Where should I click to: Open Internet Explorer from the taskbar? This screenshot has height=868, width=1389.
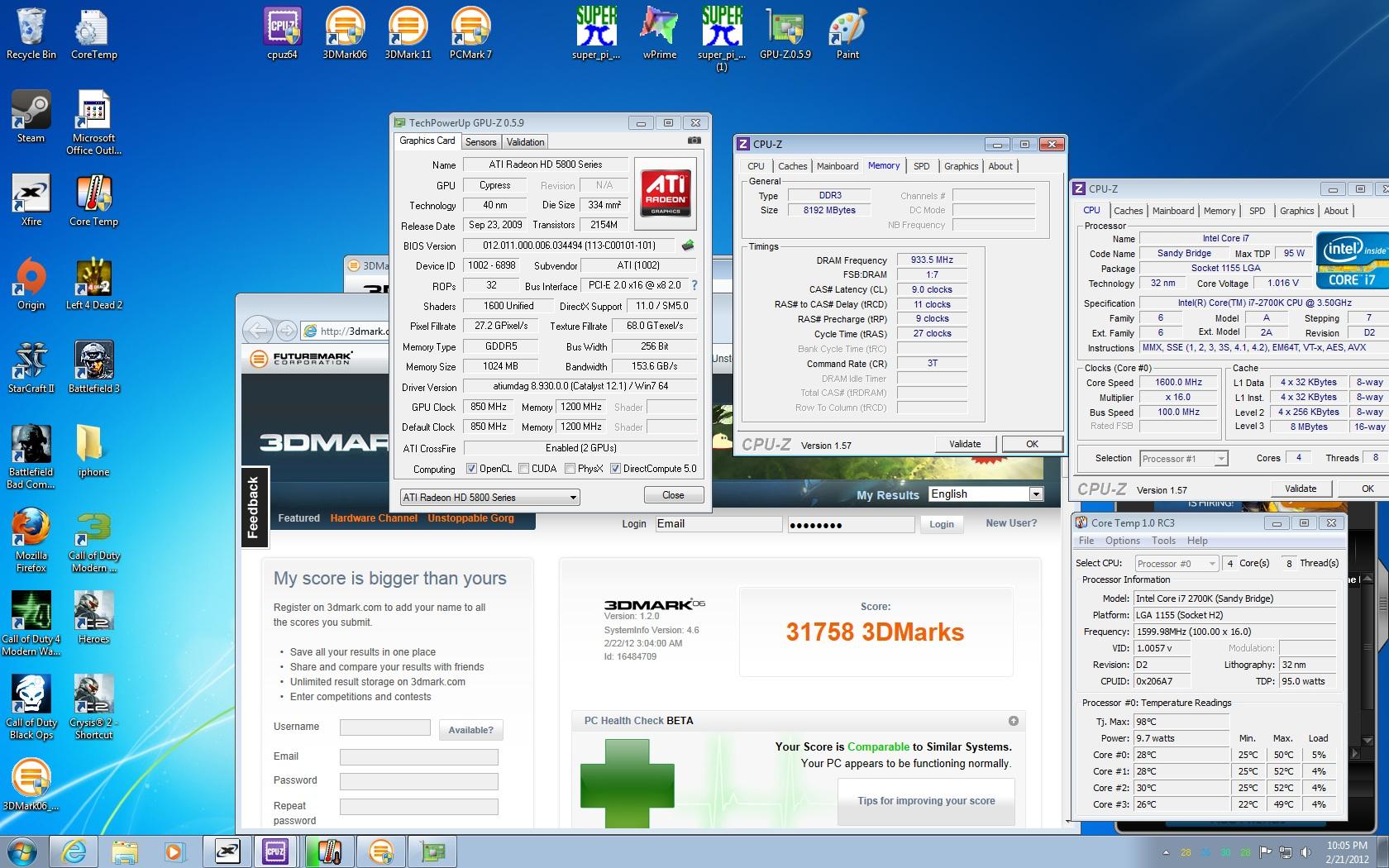pos(74,851)
